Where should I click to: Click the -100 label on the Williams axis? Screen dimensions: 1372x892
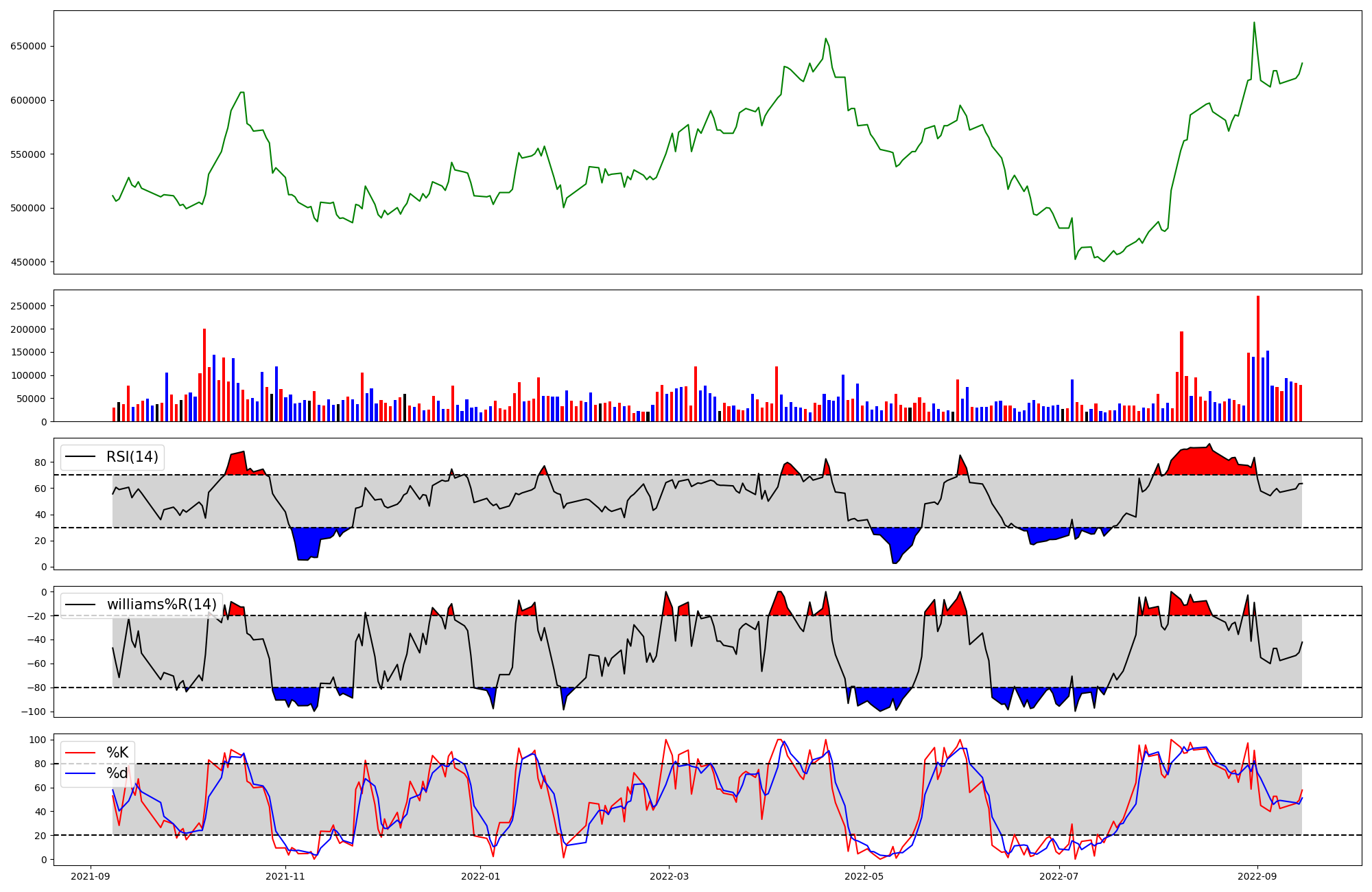(34, 712)
